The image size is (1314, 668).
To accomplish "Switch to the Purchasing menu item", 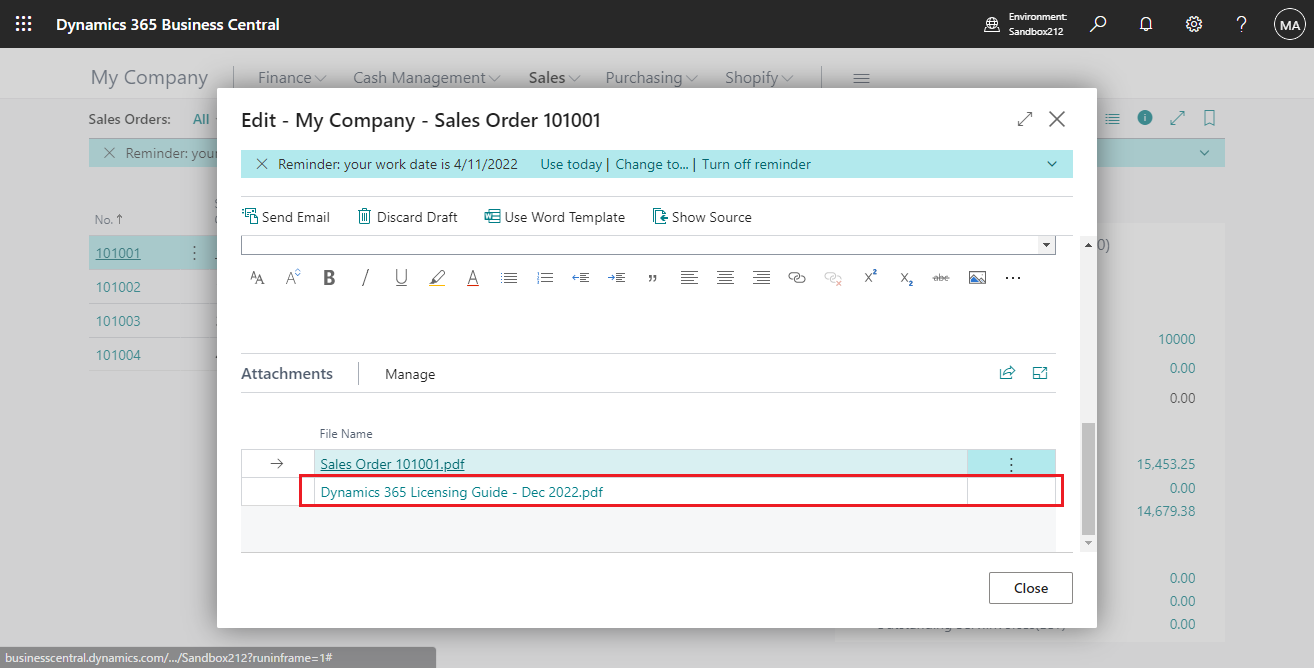I will 644,77.
